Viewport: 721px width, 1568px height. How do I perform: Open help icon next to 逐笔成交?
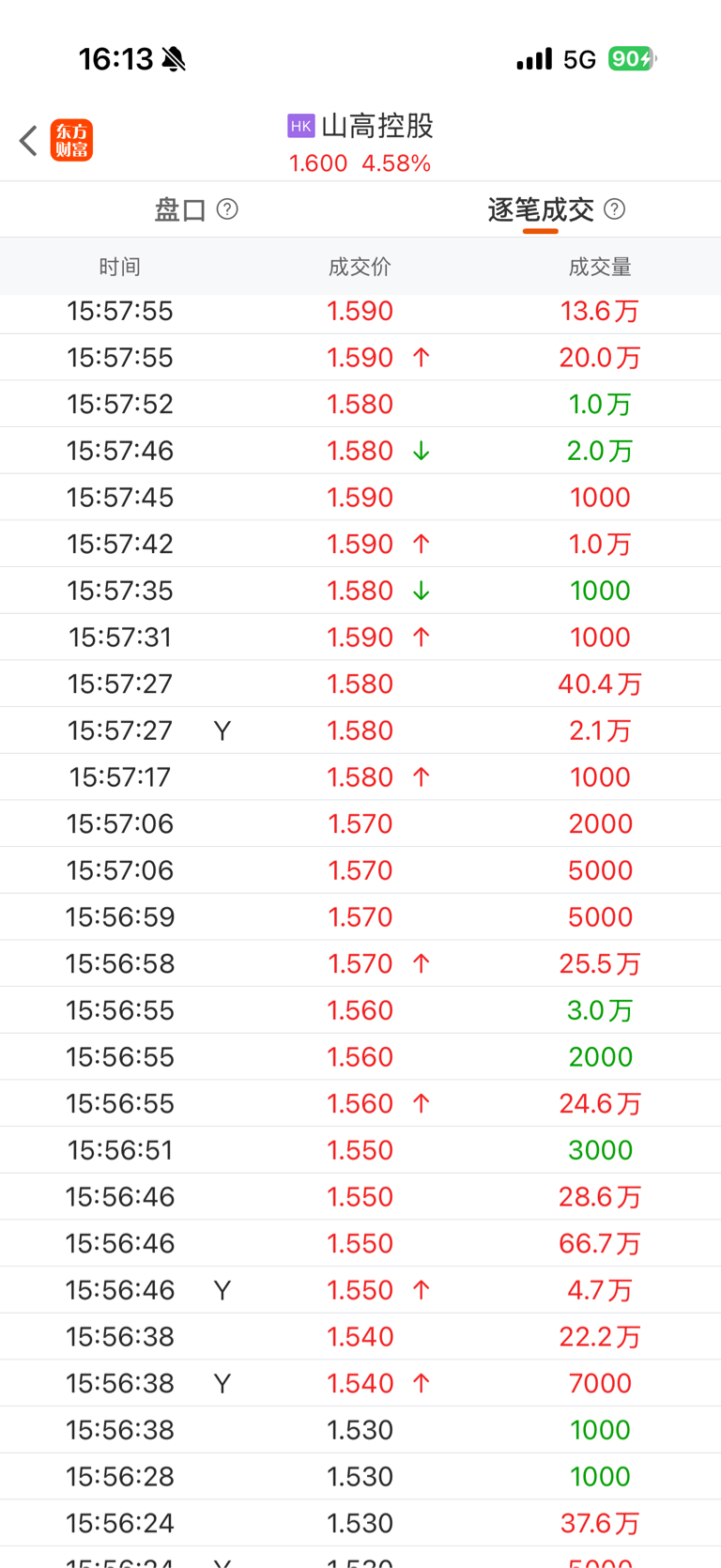(x=615, y=208)
